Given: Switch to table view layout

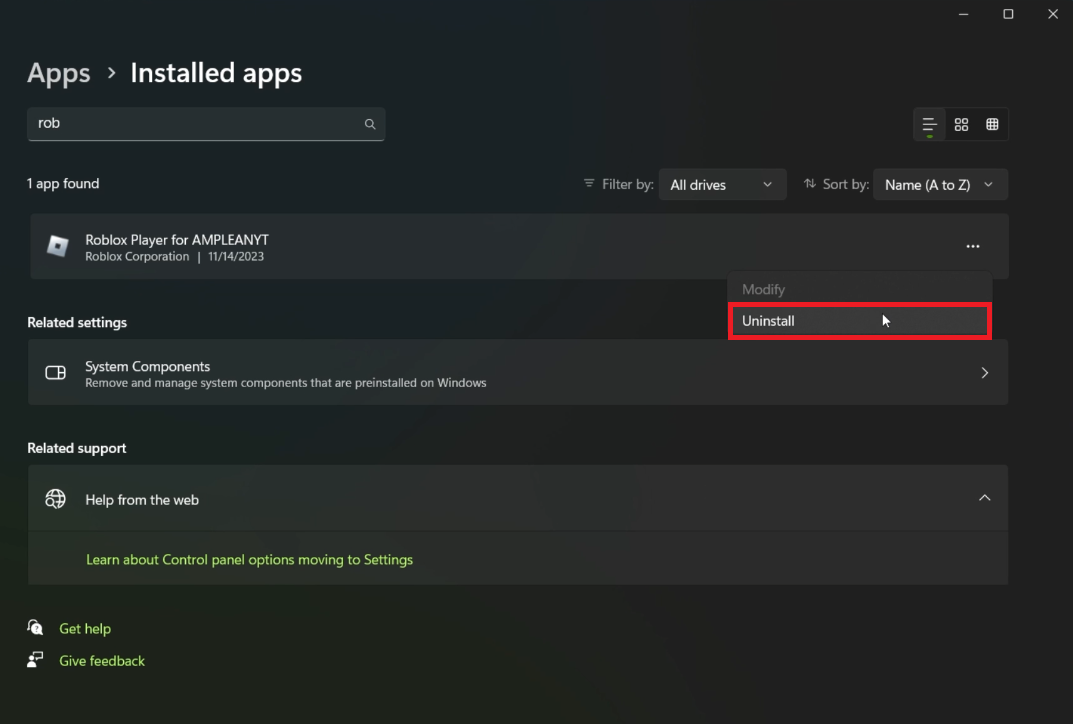Looking at the screenshot, I should (x=992, y=124).
